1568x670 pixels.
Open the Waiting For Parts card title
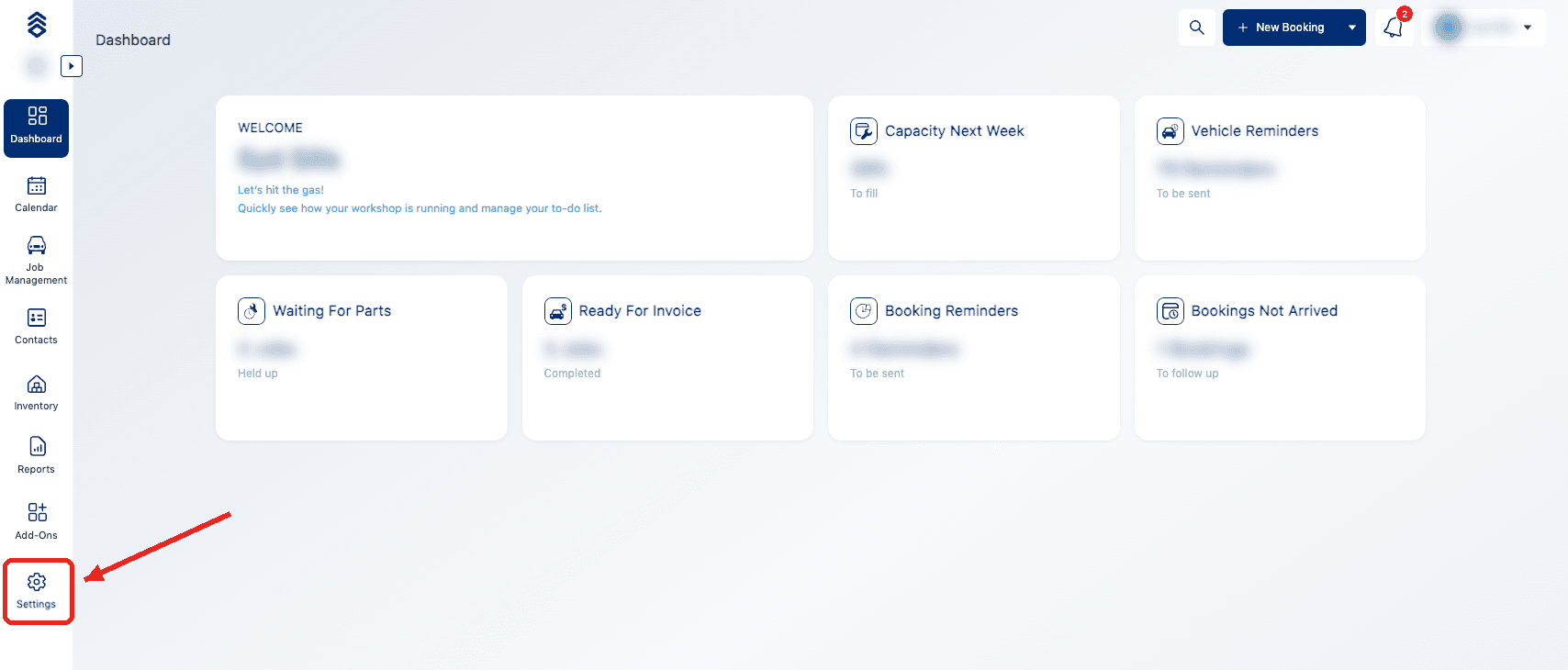[x=332, y=311]
